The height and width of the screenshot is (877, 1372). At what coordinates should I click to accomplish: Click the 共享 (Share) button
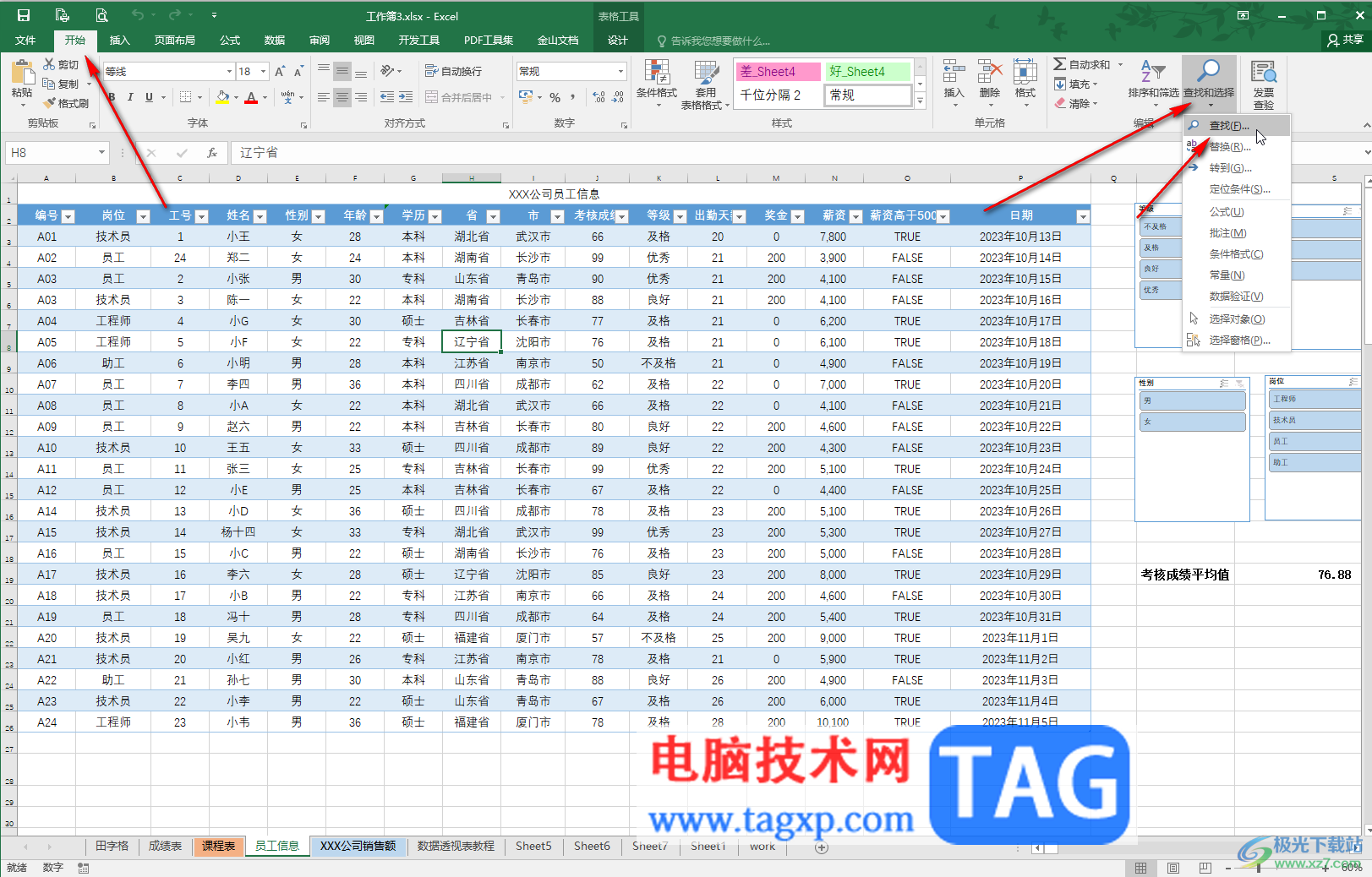(1345, 40)
